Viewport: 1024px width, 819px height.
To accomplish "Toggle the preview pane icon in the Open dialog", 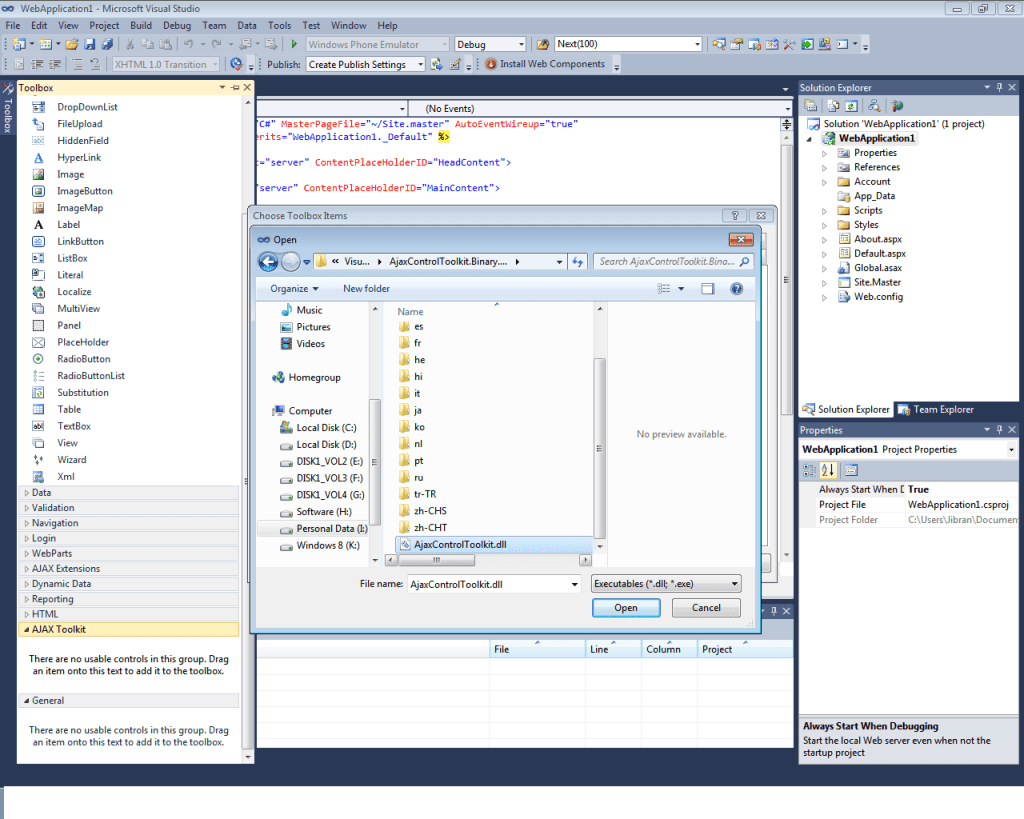I will (x=707, y=289).
